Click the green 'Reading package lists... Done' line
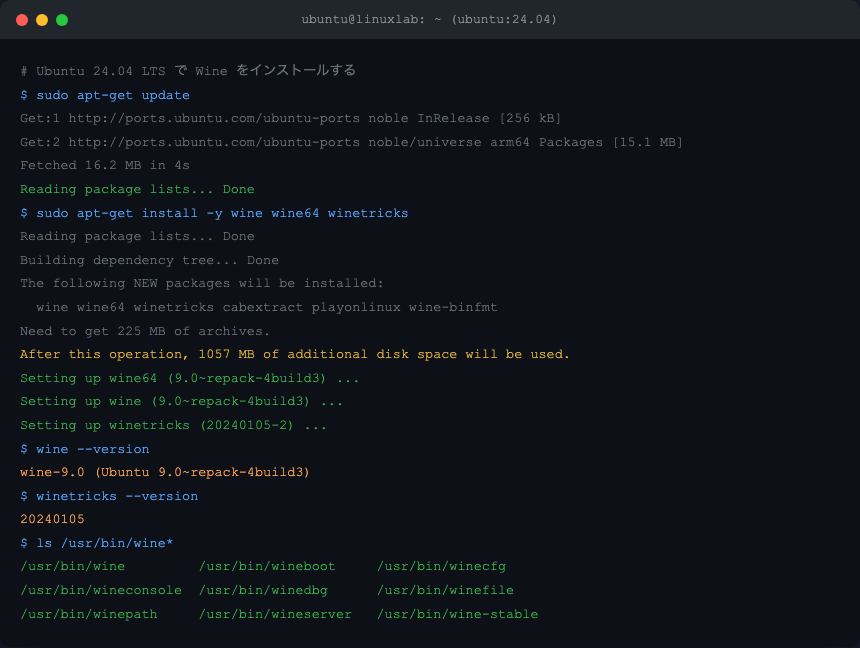This screenshot has width=860, height=648. [x=137, y=189]
